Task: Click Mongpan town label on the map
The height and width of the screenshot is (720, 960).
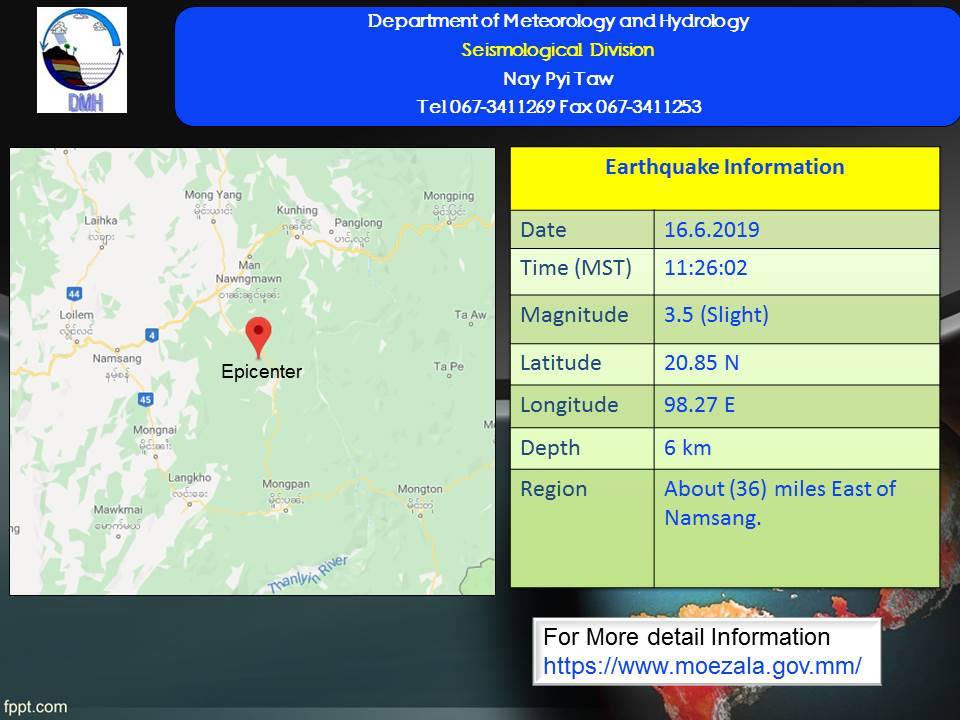Action: coord(285,485)
